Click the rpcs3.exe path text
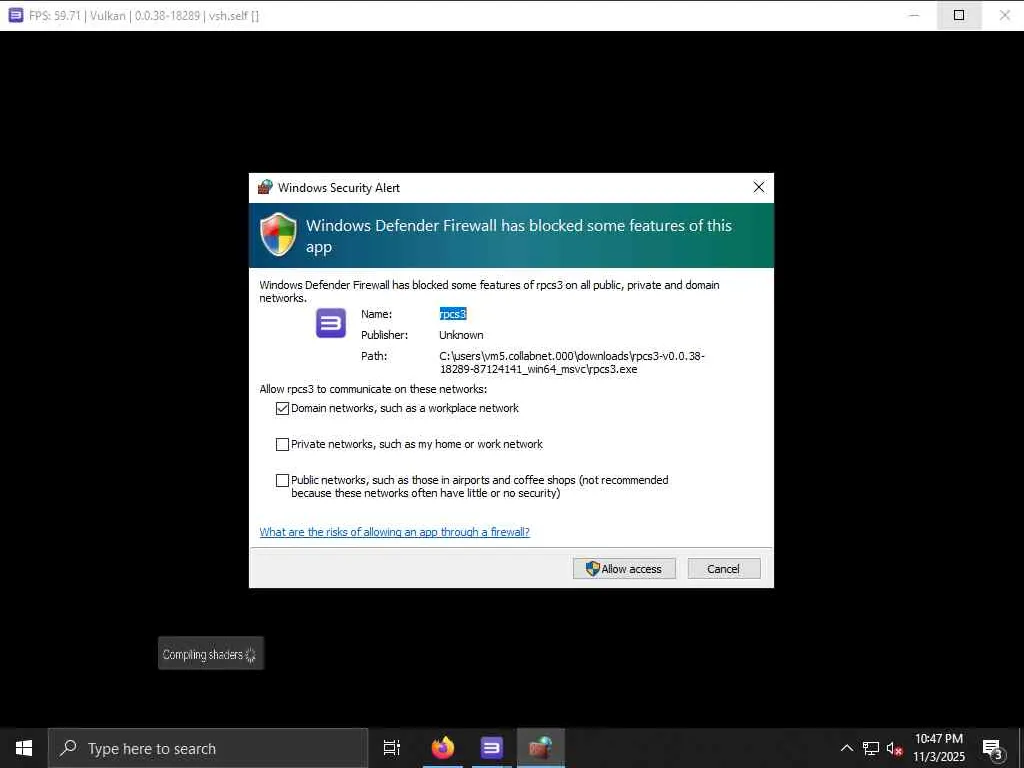The image size is (1024, 768). pyautogui.click(x=571, y=362)
